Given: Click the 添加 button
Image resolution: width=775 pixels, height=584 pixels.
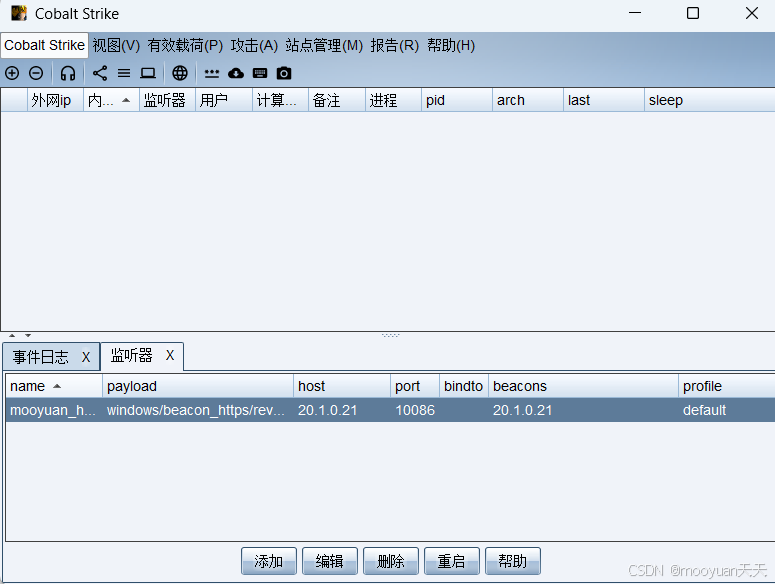Looking at the screenshot, I should [x=269, y=561].
